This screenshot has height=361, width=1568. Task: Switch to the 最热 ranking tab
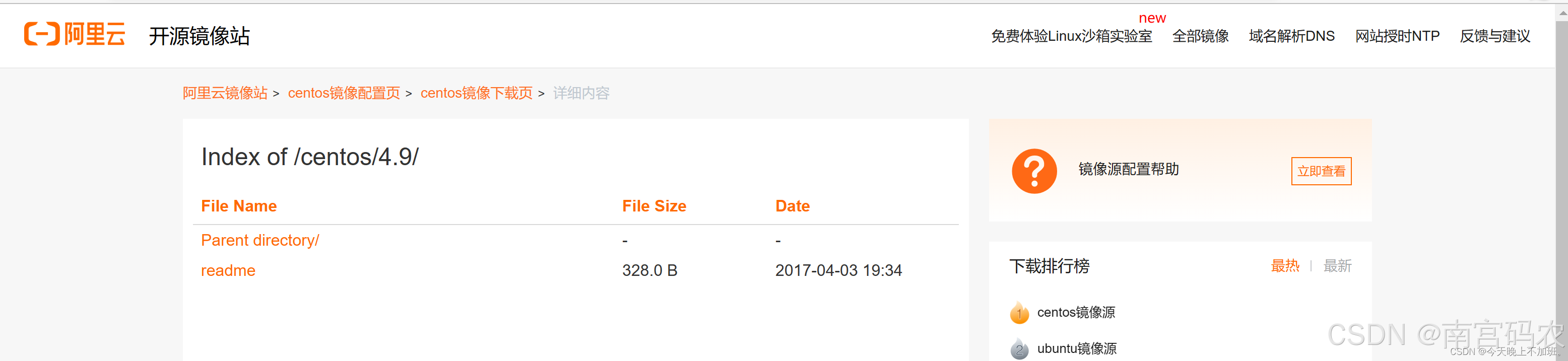point(1285,265)
